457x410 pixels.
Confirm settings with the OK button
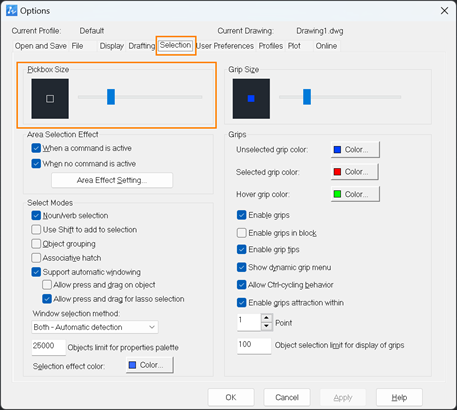pos(231,397)
